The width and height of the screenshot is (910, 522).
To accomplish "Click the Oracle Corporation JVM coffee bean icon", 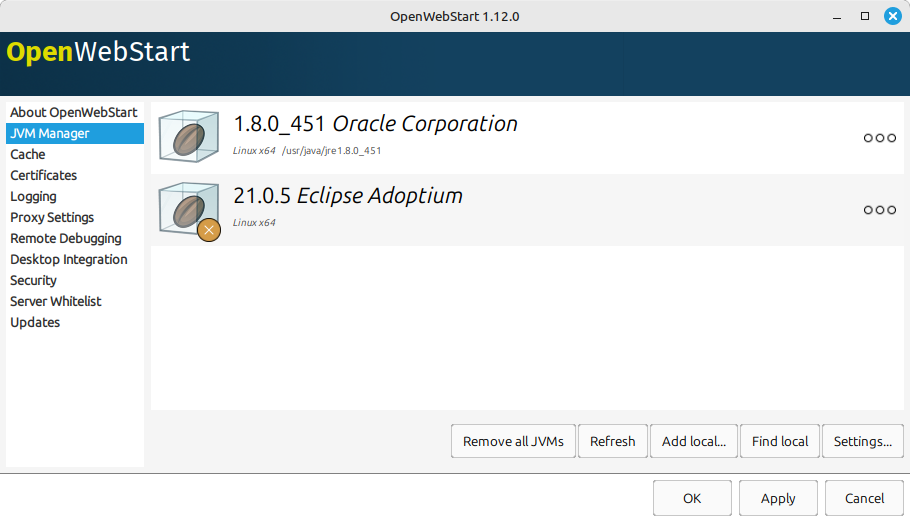I will pos(189,136).
